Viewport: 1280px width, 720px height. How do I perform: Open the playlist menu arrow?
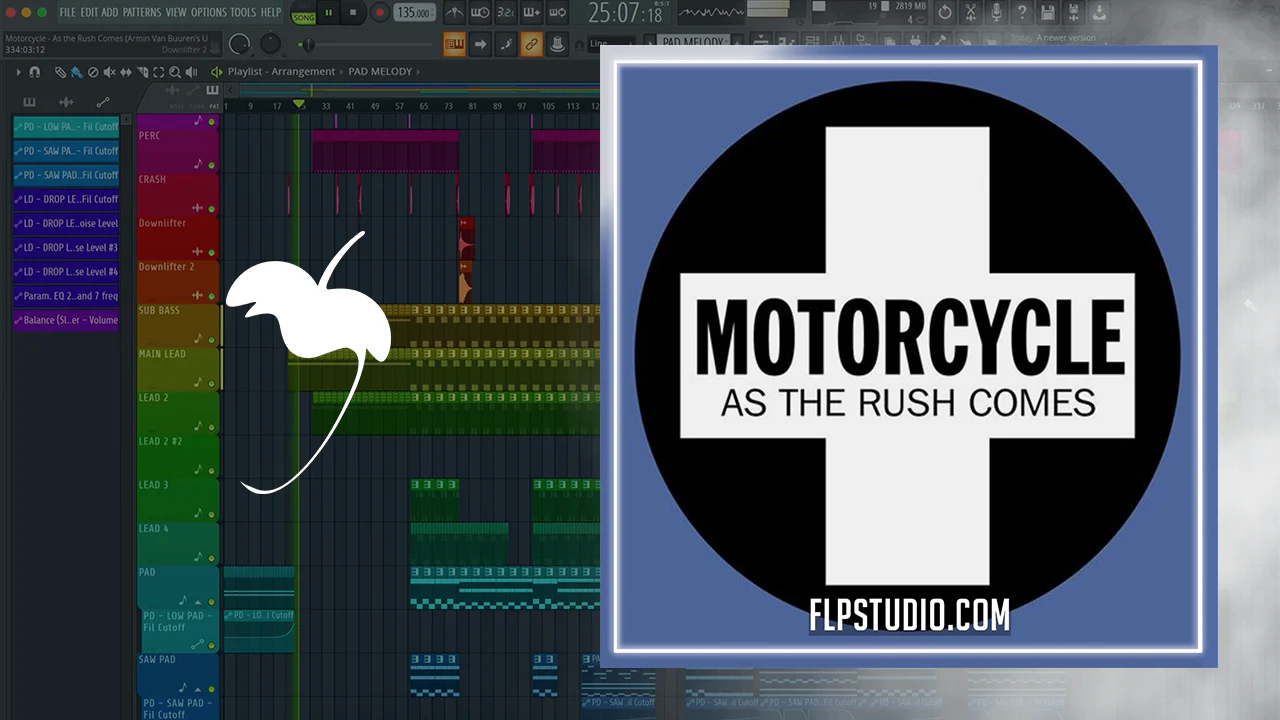click(x=18, y=72)
